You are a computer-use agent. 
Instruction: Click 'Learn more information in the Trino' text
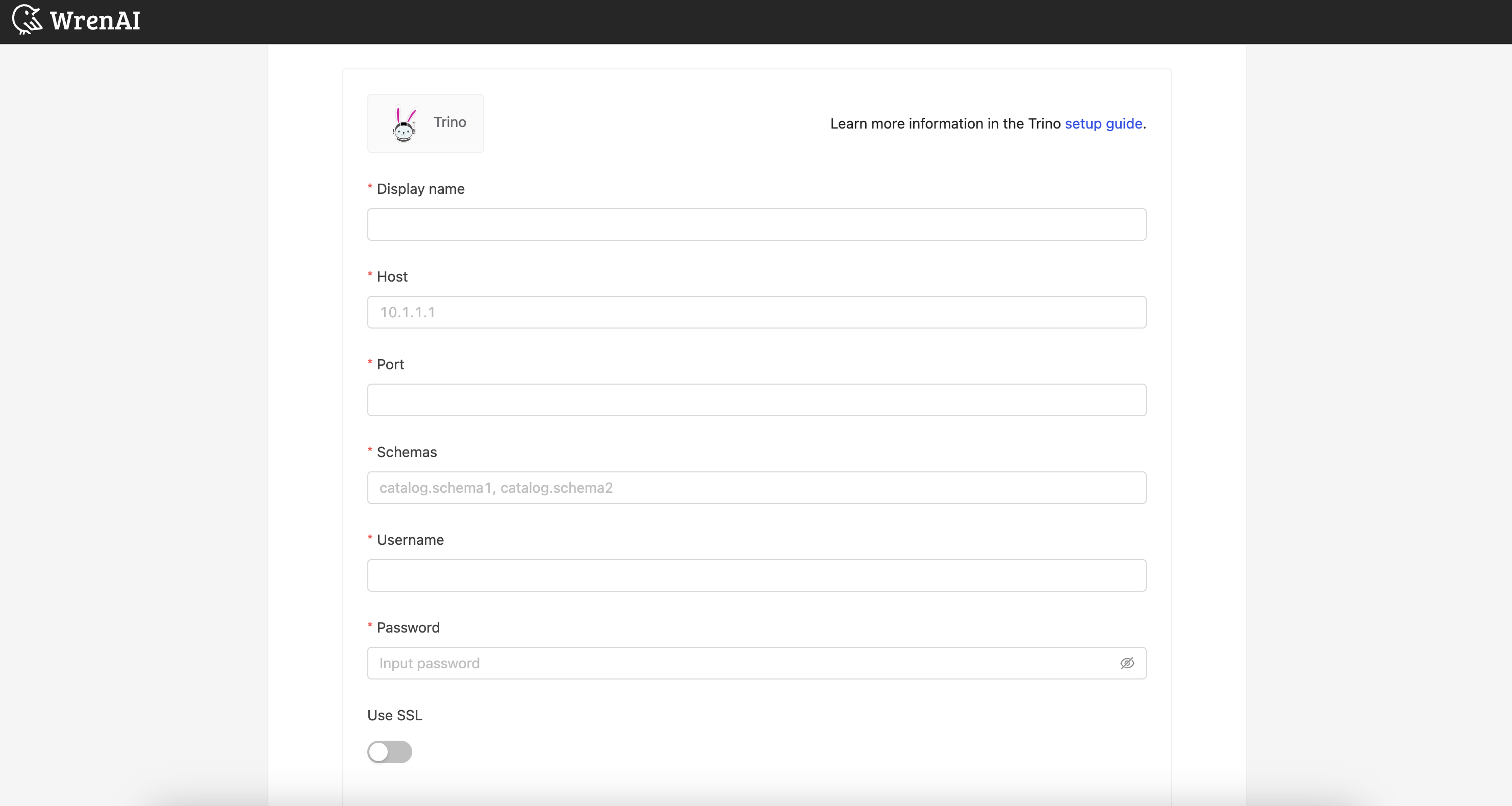coord(946,124)
